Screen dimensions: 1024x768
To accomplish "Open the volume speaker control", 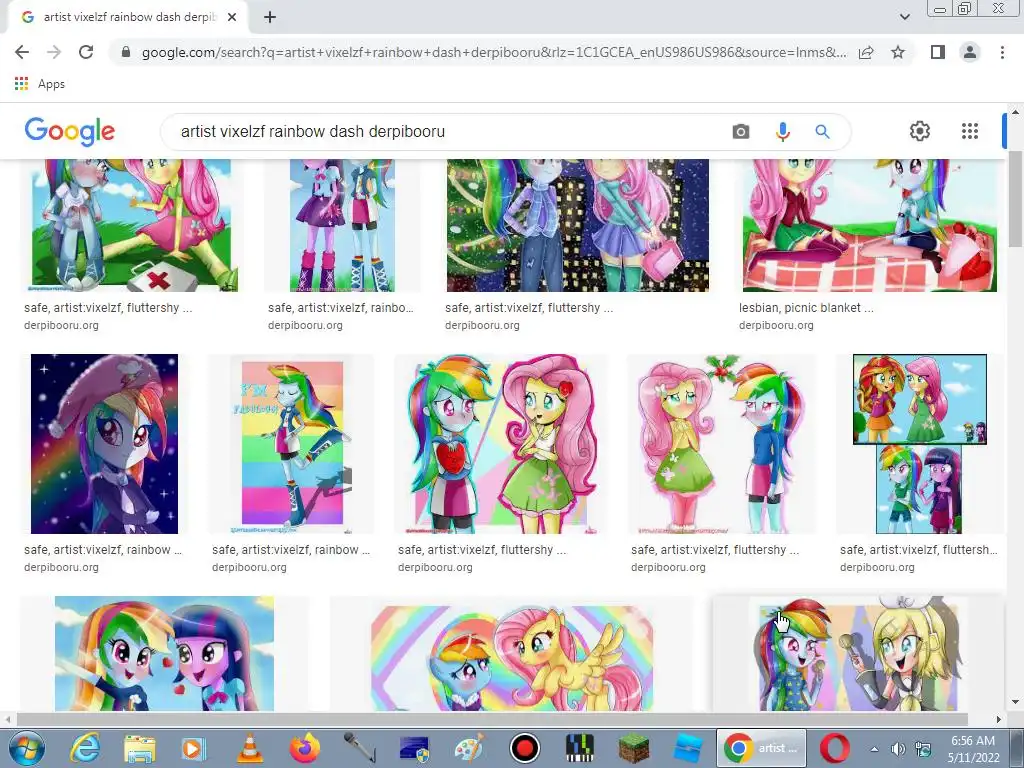I will (898, 749).
